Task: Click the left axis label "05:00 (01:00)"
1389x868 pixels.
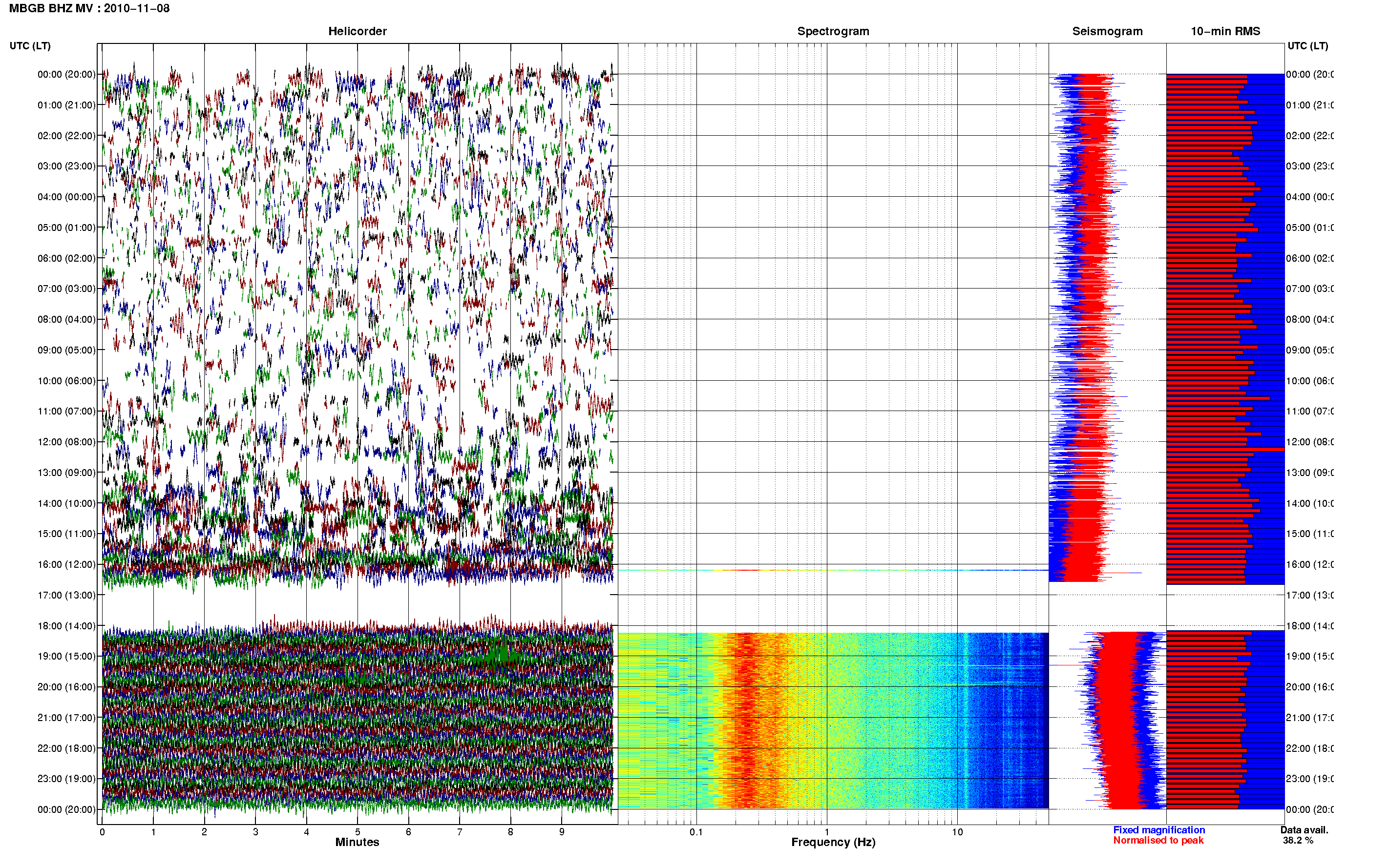Action: (x=66, y=227)
